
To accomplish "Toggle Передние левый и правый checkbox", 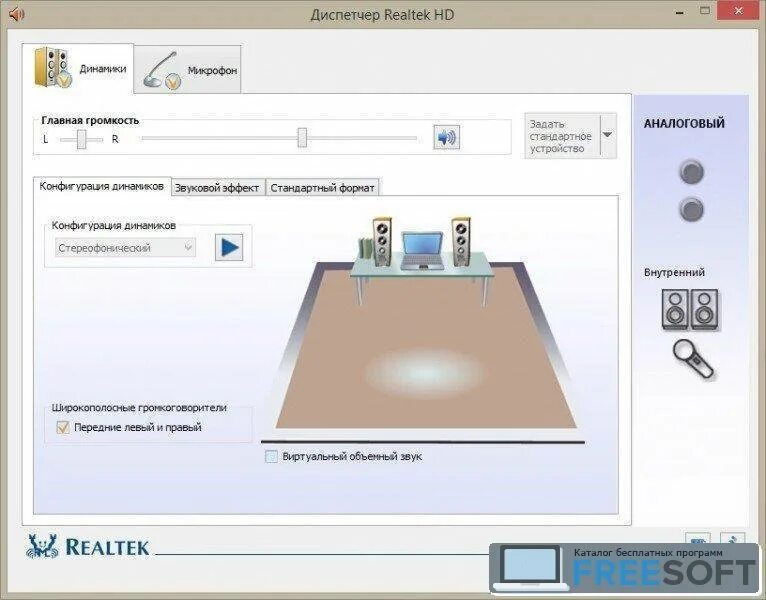I will click(63, 428).
